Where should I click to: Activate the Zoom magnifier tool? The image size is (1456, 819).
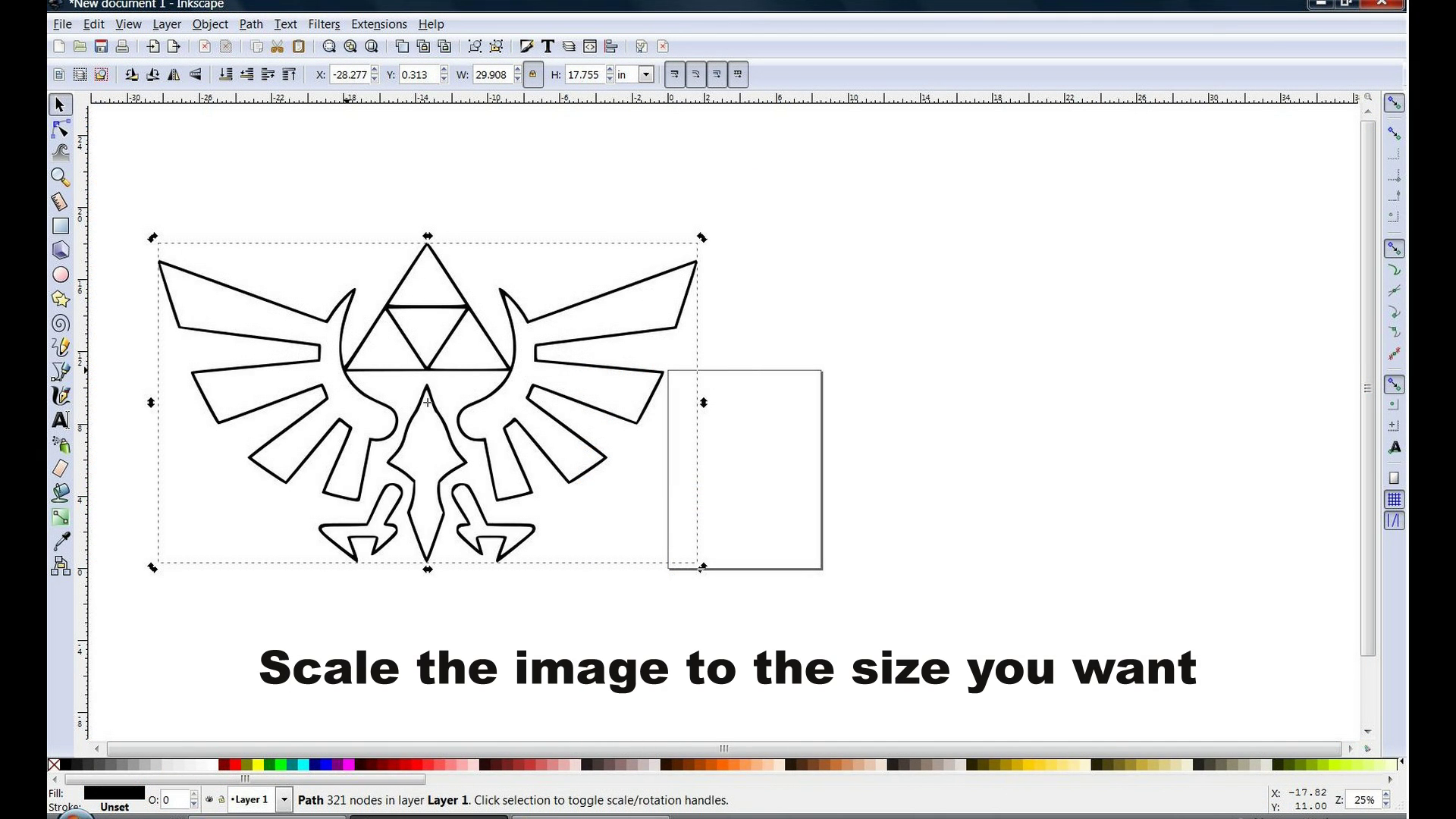pos(60,177)
